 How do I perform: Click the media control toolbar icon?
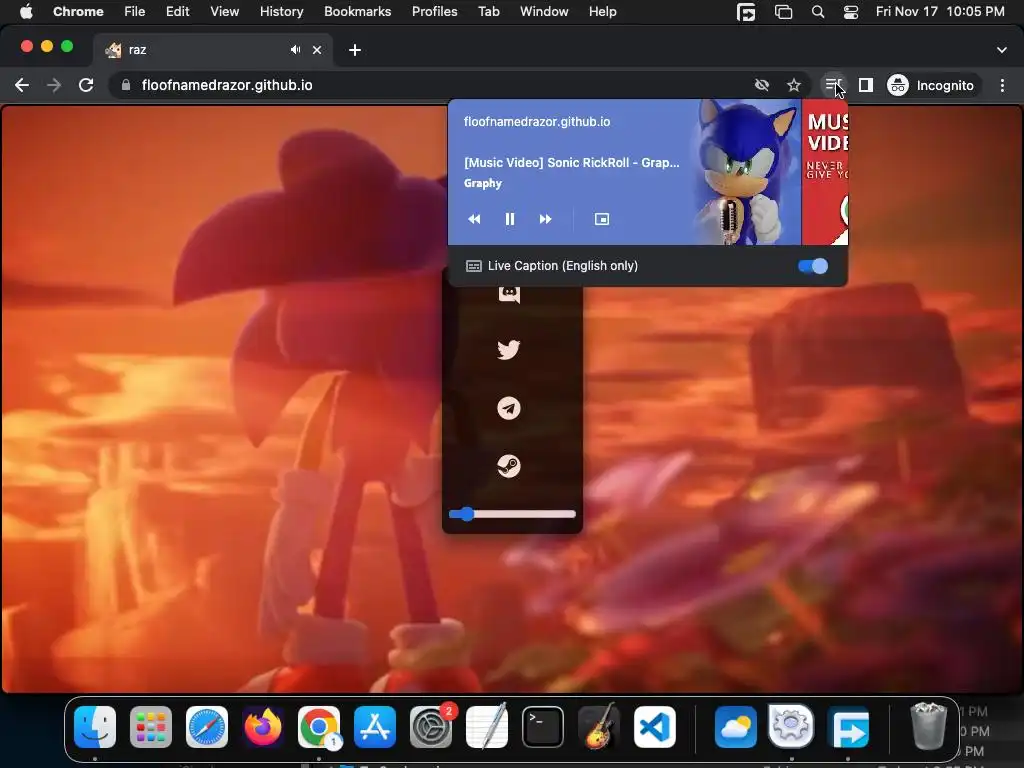pyautogui.click(x=833, y=85)
